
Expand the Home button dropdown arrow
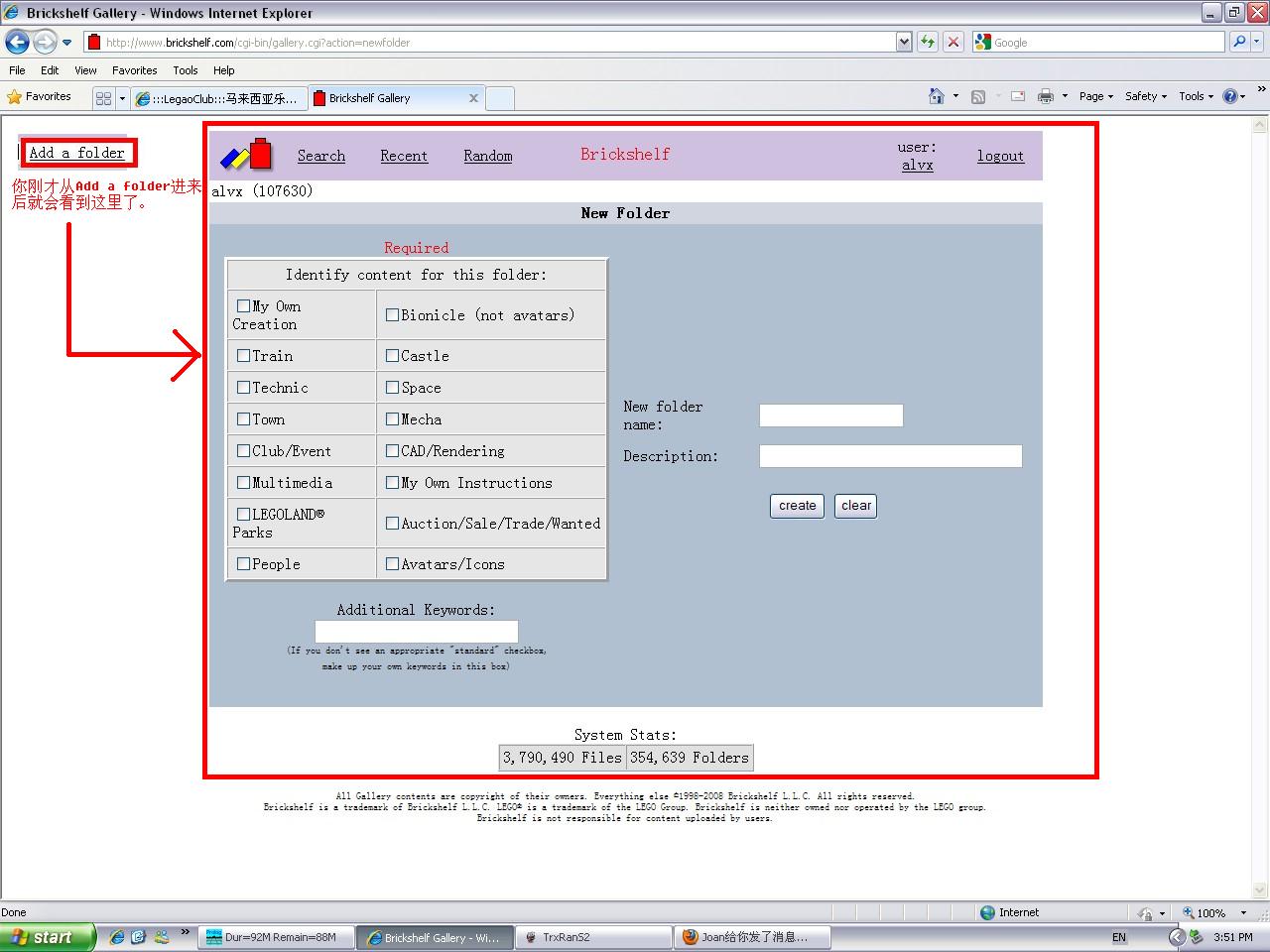(x=955, y=96)
